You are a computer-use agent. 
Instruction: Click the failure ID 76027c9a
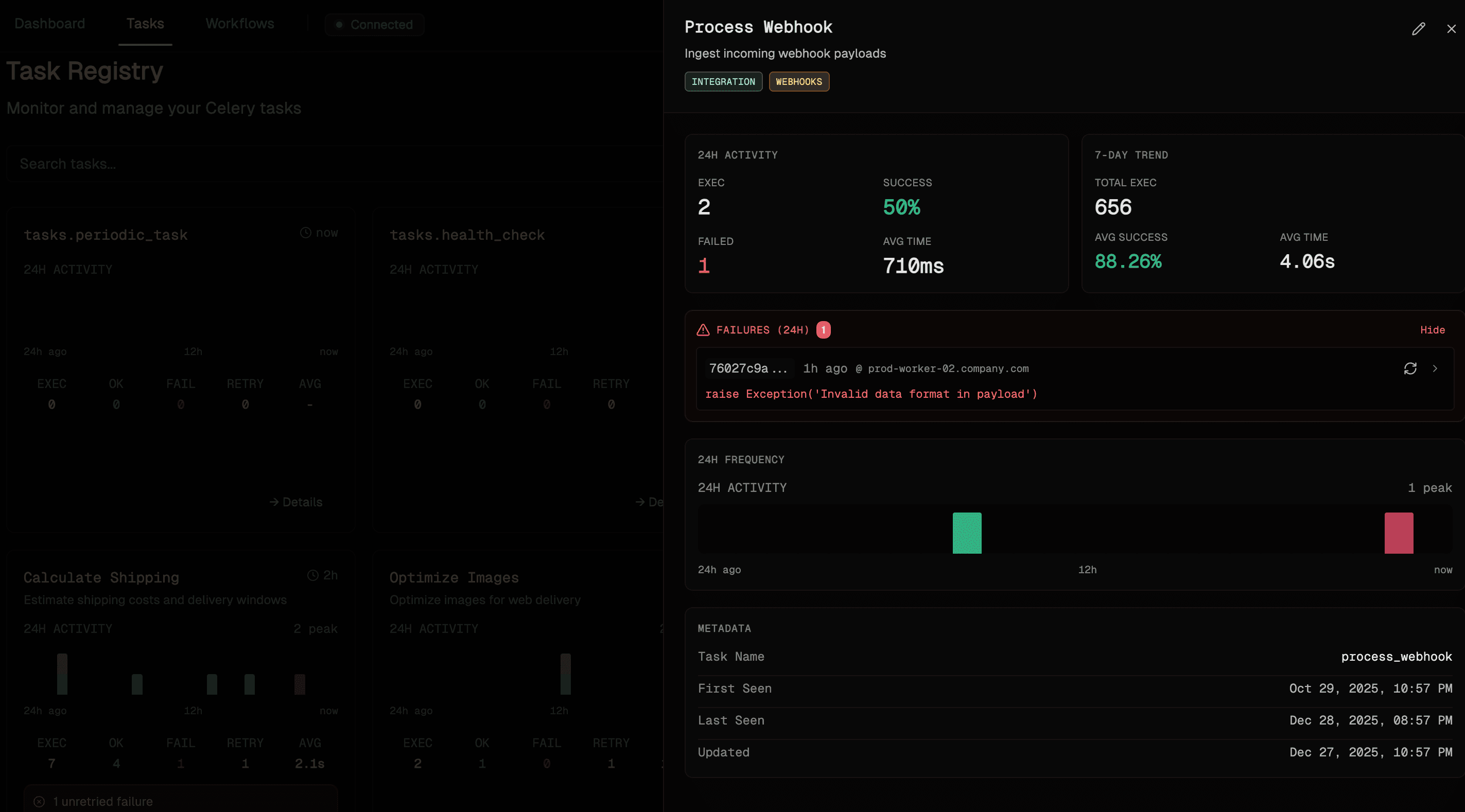[748, 368]
